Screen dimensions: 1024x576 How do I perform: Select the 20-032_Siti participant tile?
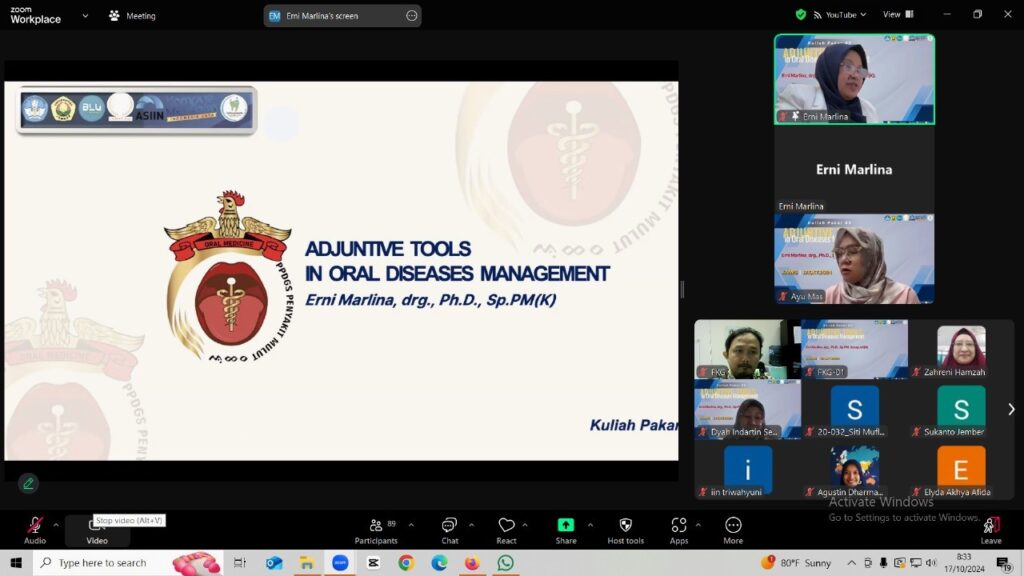coord(854,409)
